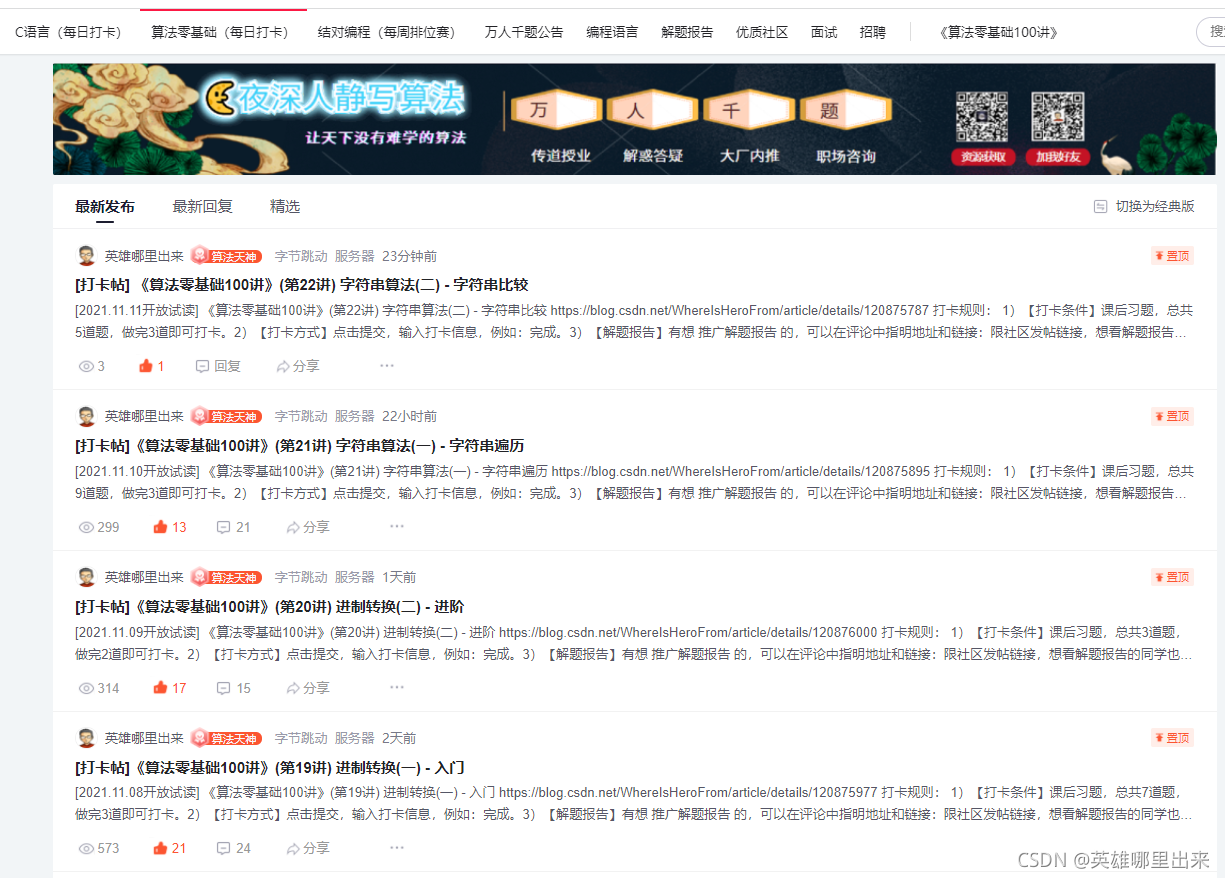This screenshot has height=878, width=1225.
Task: Open comments showing 21 replies
Action: click(234, 527)
